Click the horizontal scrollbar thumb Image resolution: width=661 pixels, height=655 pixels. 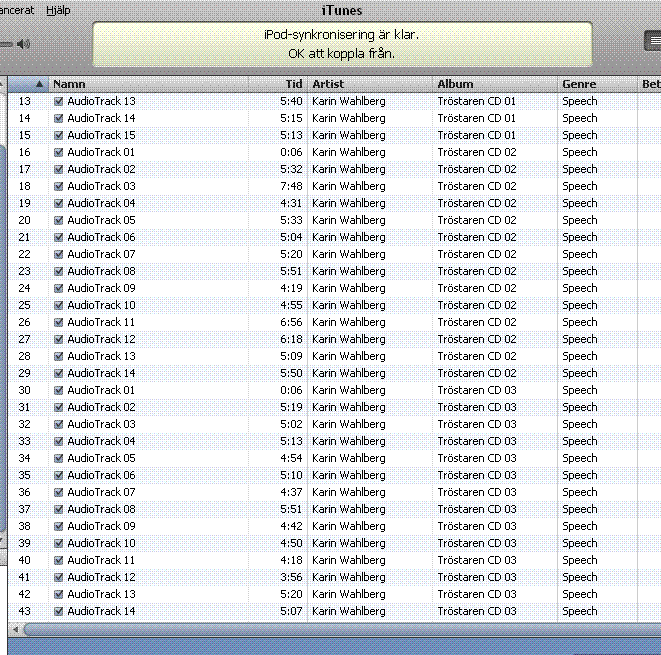click(x=342, y=629)
